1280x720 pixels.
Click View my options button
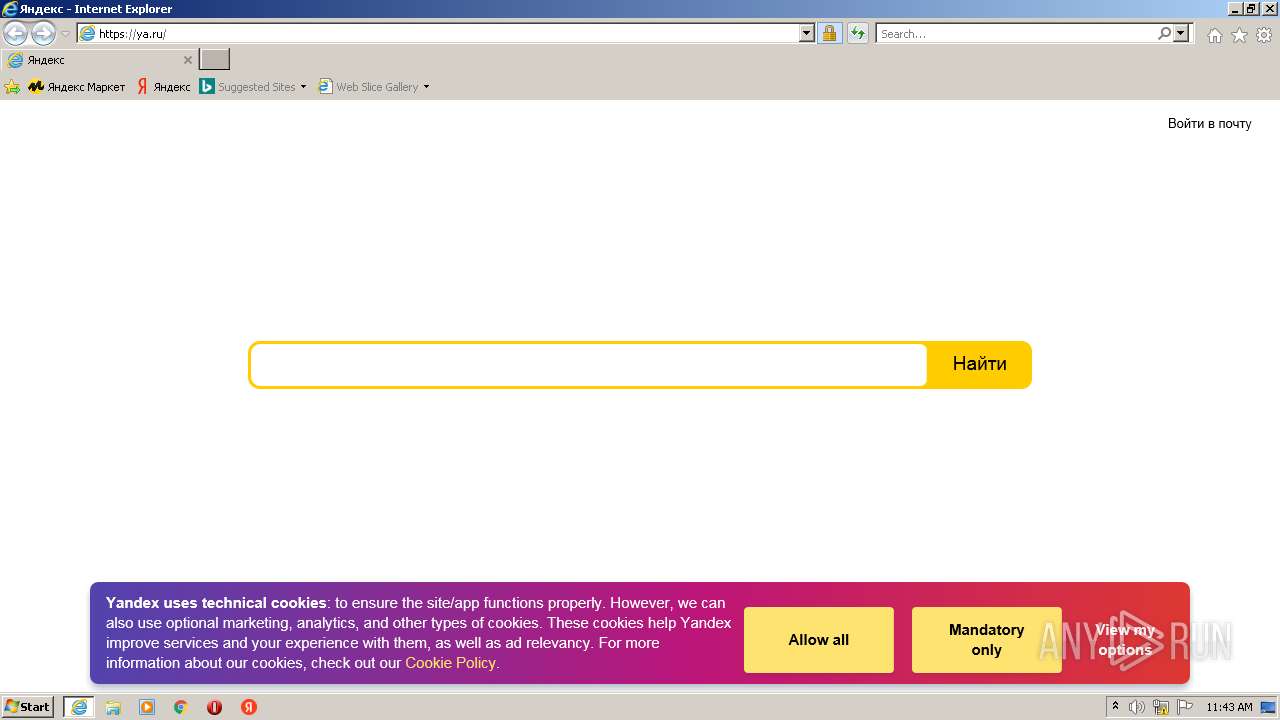[1125, 640]
